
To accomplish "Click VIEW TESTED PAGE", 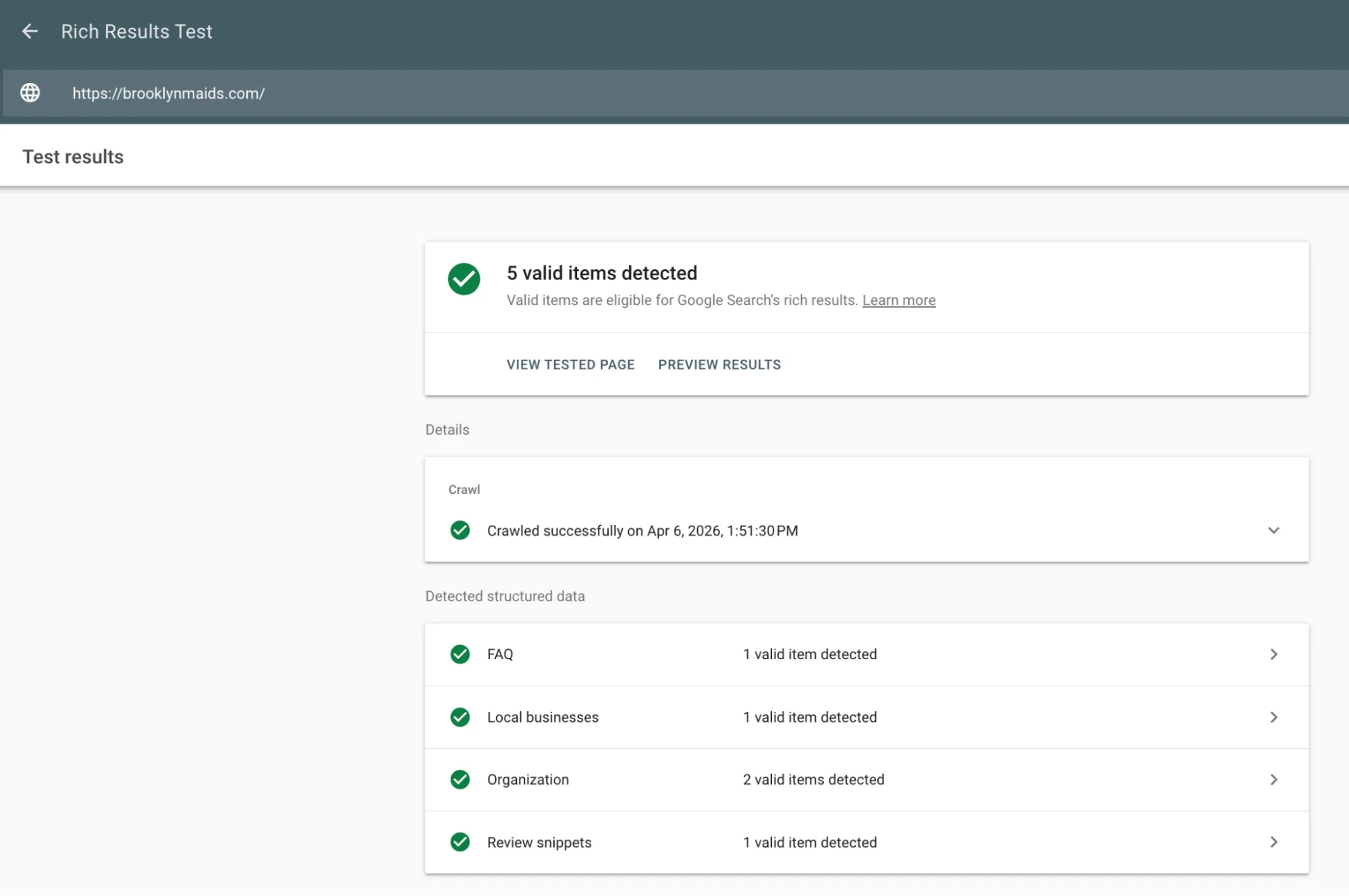I will (x=570, y=364).
